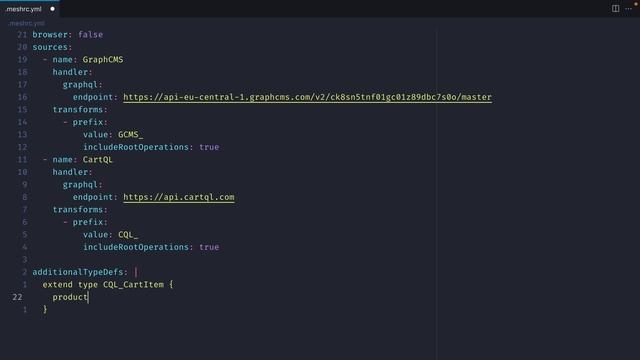Image resolution: width=640 pixels, height=360 pixels.
Task: Click 'transforms:' under the CartQL source
Action: [80, 210]
